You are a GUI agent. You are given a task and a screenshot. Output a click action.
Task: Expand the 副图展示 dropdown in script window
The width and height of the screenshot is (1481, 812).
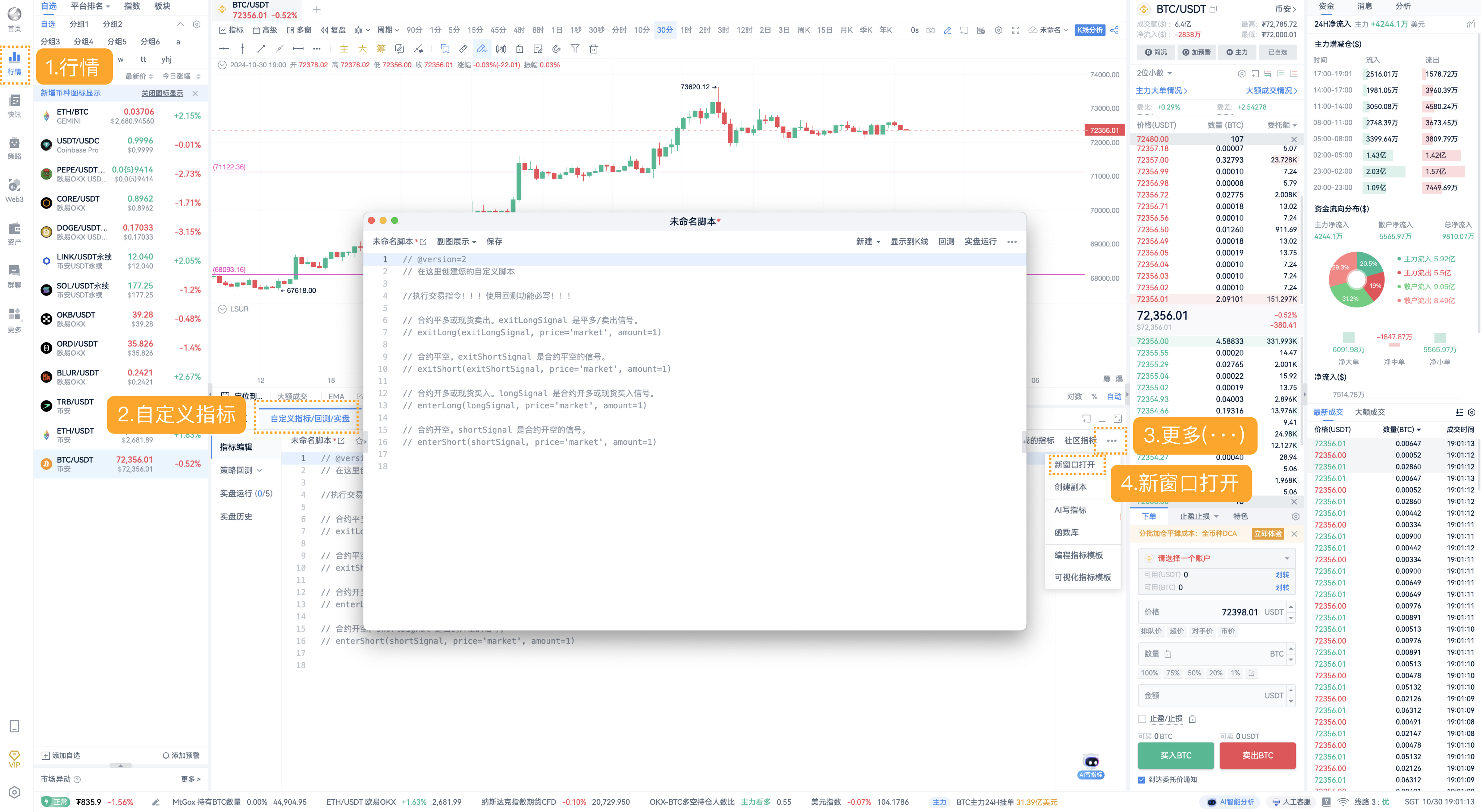pos(456,242)
